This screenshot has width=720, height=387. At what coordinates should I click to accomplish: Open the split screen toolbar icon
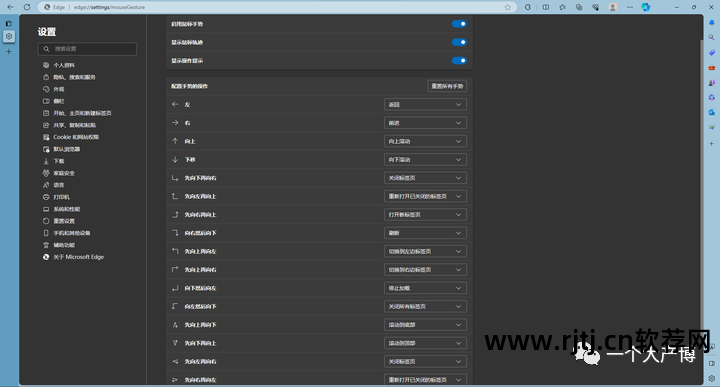[546, 7]
